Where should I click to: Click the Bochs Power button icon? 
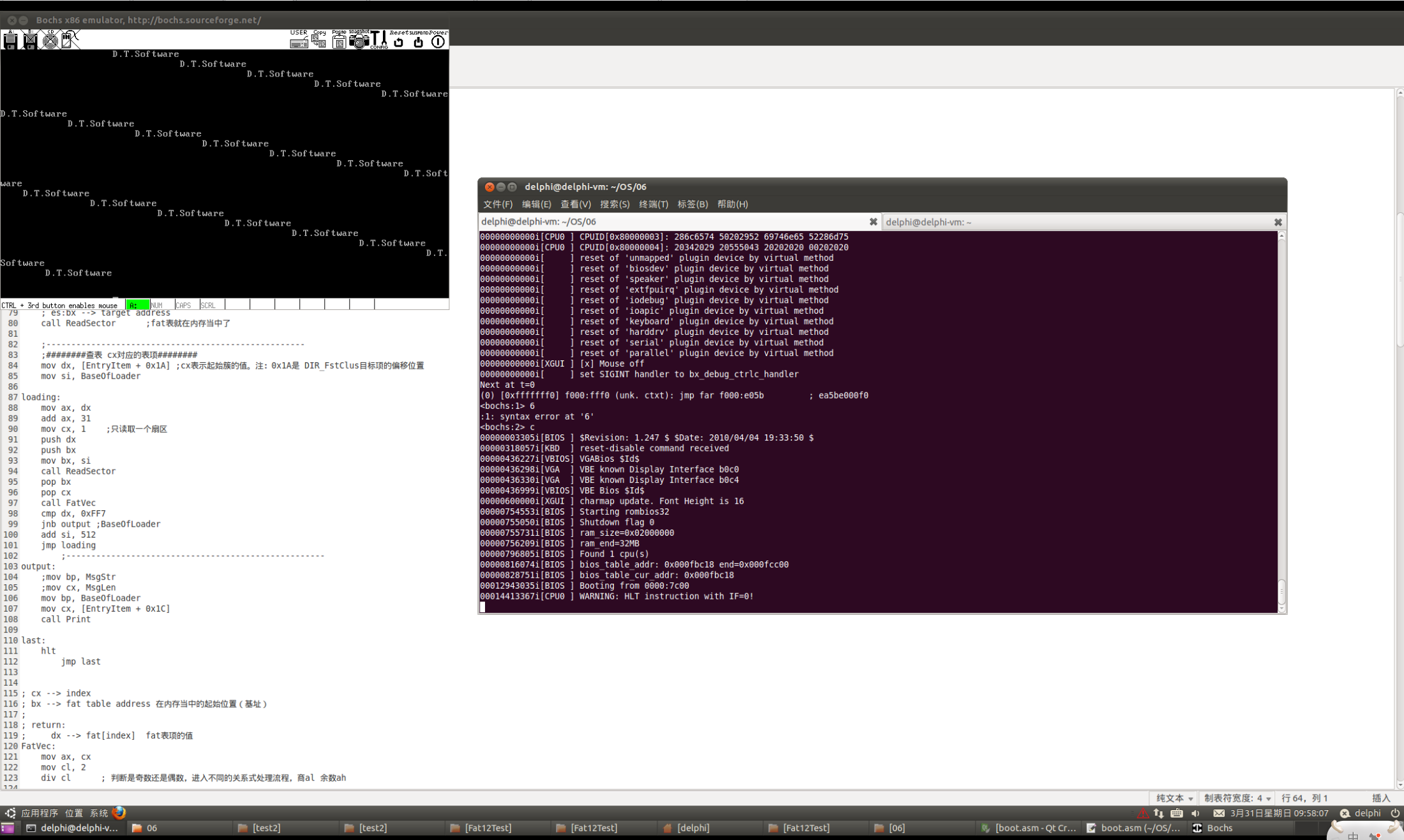(x=438, y=41)
